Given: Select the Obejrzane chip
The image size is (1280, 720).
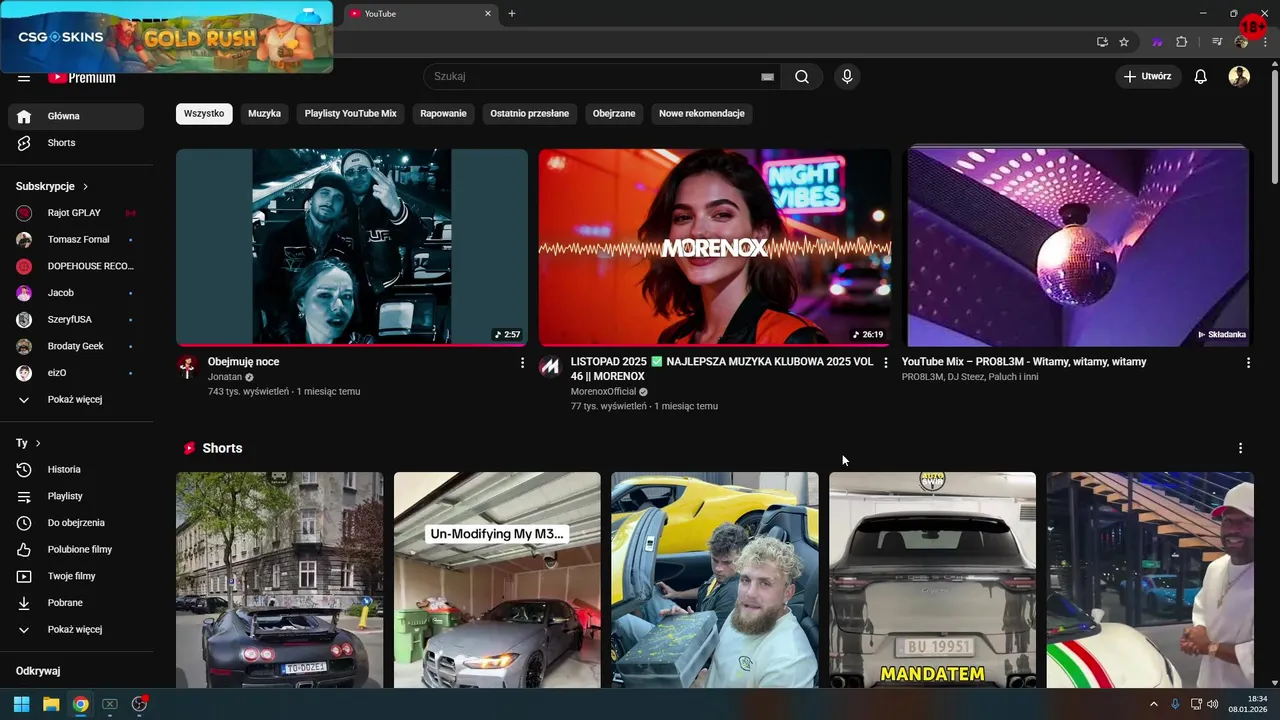Looking at the screenshot, I should 614,114.
